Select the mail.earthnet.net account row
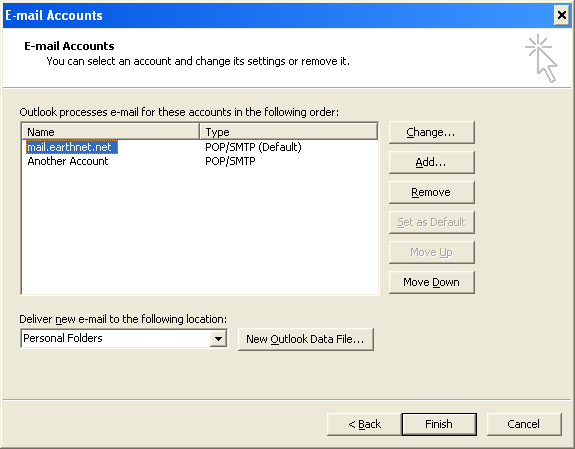Image resolution: width=575 pixels, height=449 pixels. [x=200, y=147]
